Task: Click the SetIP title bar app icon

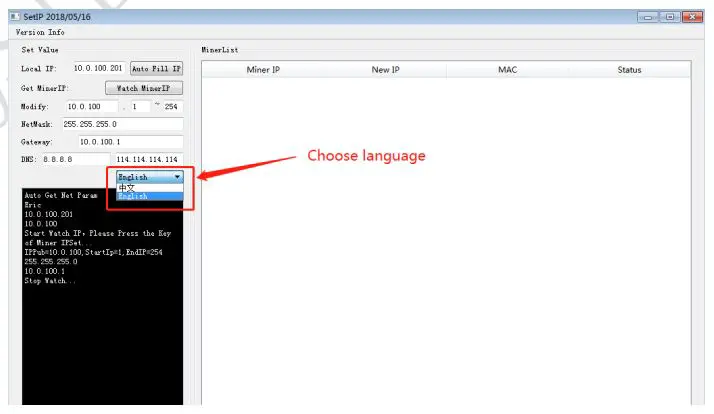Action: [x=15, y=16]
